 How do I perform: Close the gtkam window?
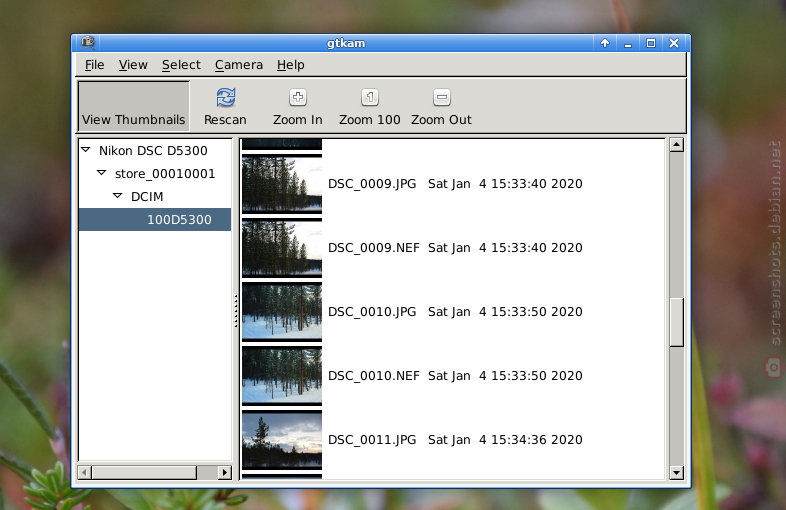click(x=674, y=43)
